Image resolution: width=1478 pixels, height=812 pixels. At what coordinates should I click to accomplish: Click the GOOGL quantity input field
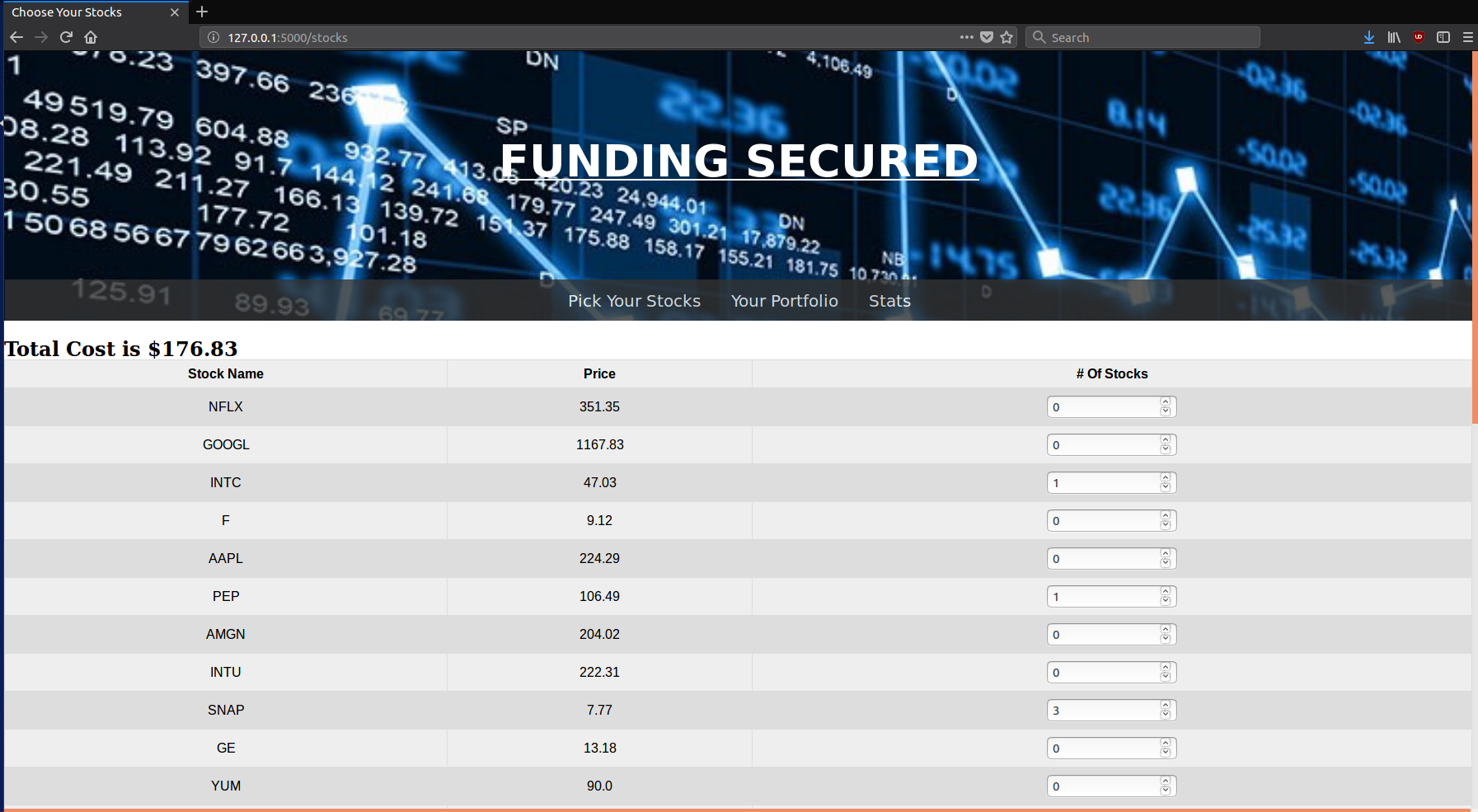tap(1111, 444)
